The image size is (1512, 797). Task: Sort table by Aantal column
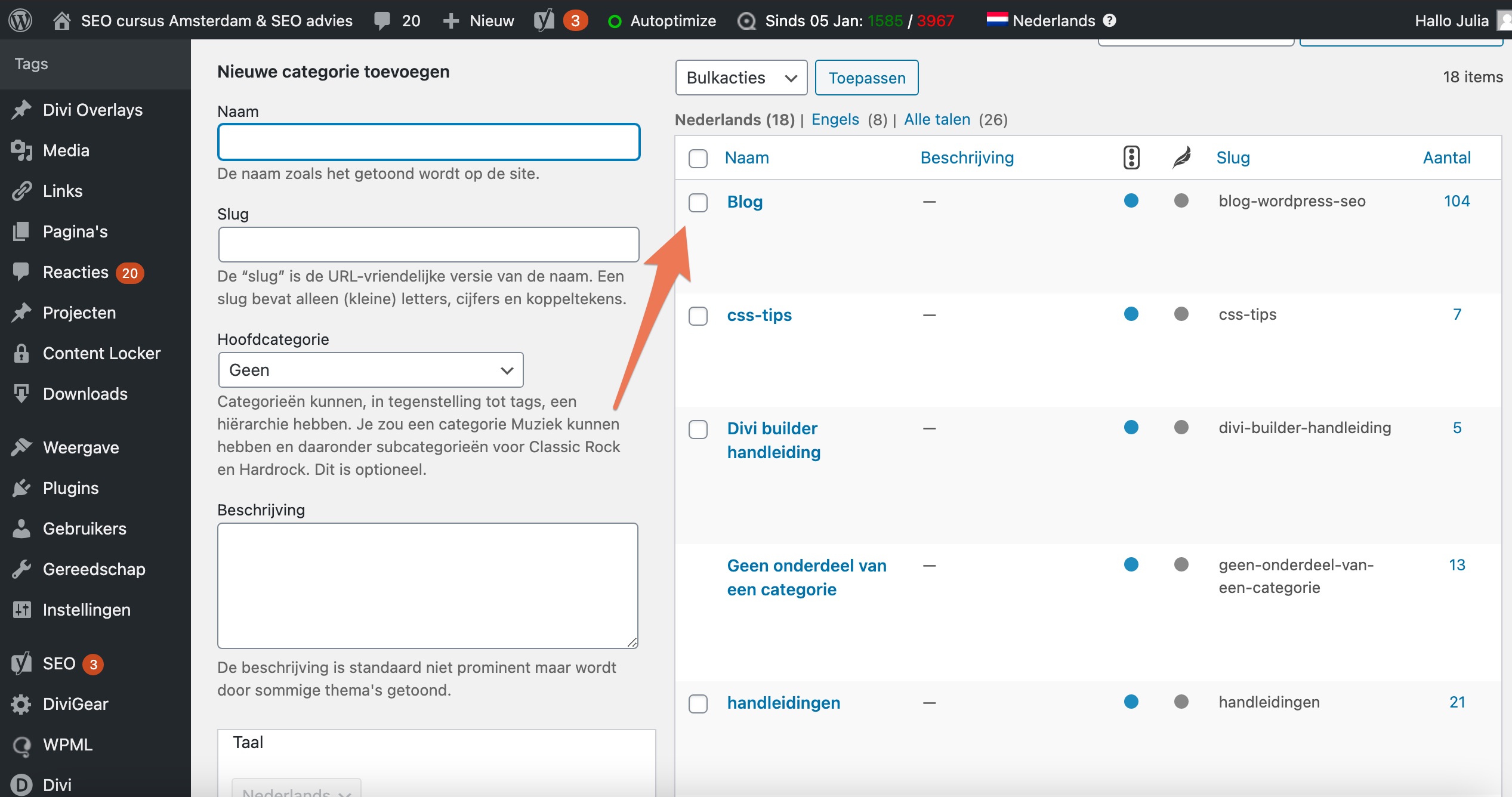pyautogui.click(x=1446, y=157)
